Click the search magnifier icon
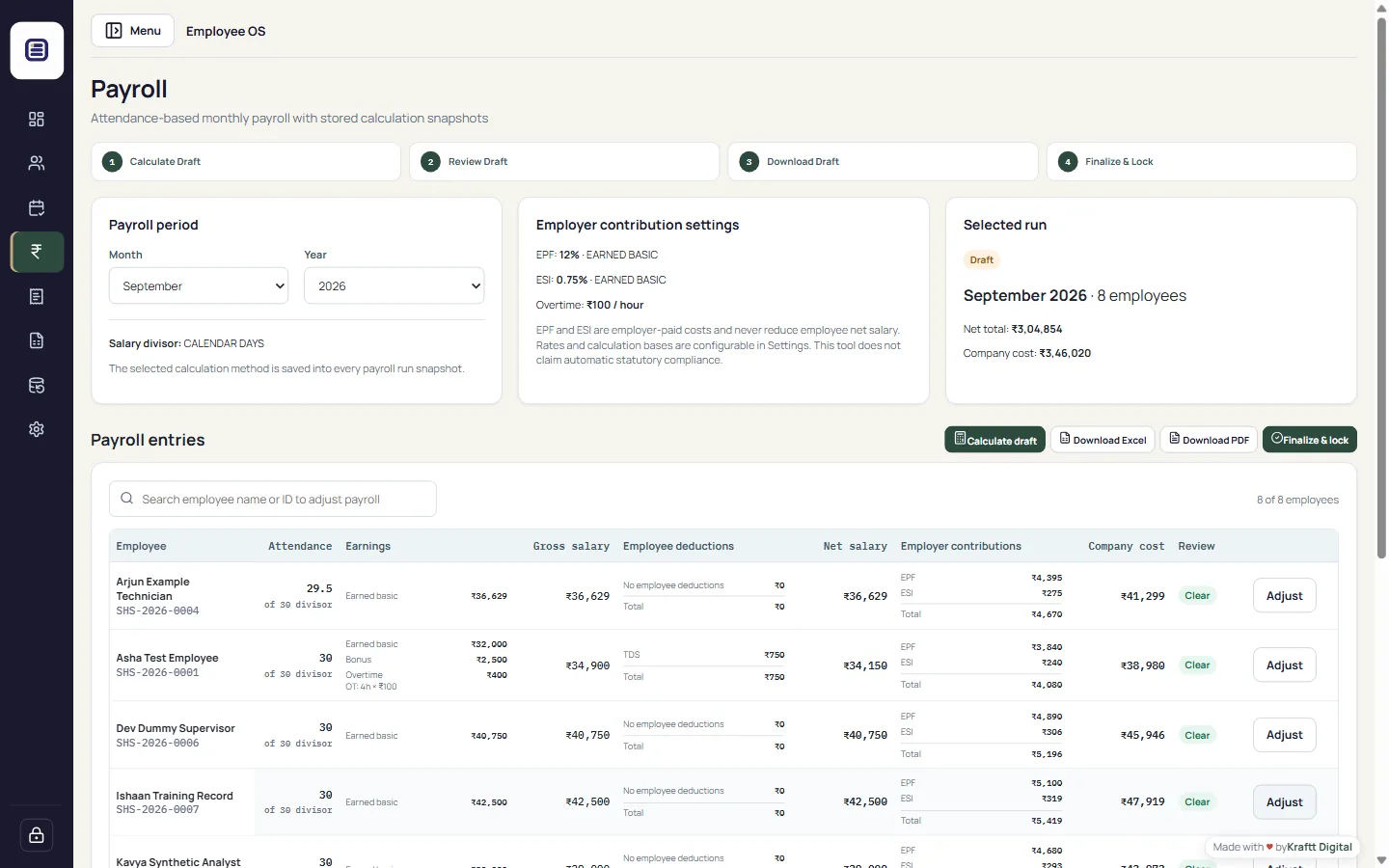1389x868 pixels. pos(126,499)
